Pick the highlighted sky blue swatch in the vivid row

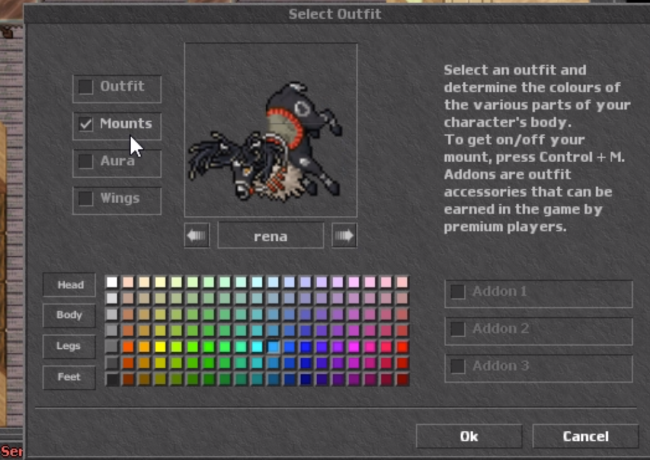click(273, 347)
